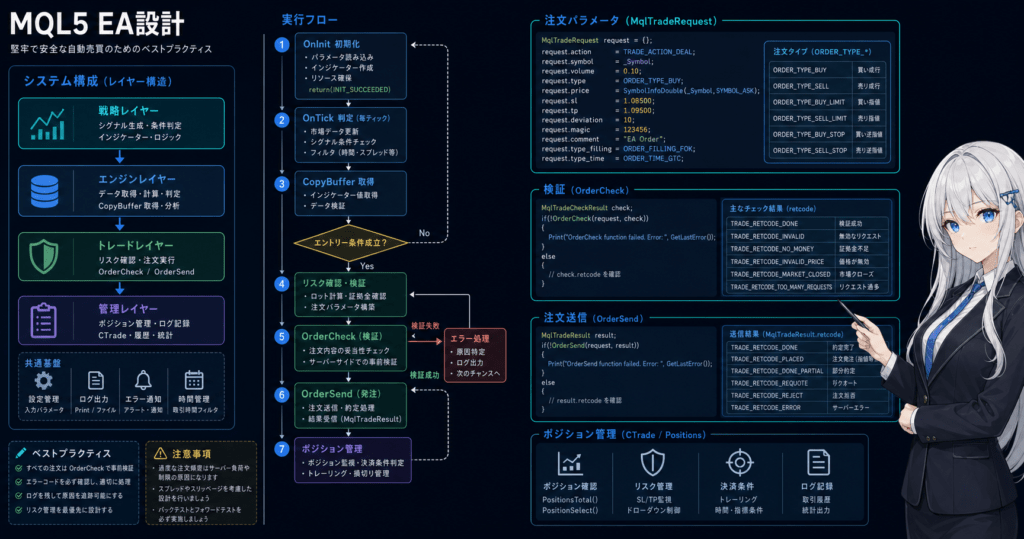Click the PositionsTotal() text
This screenshot has height=539, width=1024.
[569, 500]
